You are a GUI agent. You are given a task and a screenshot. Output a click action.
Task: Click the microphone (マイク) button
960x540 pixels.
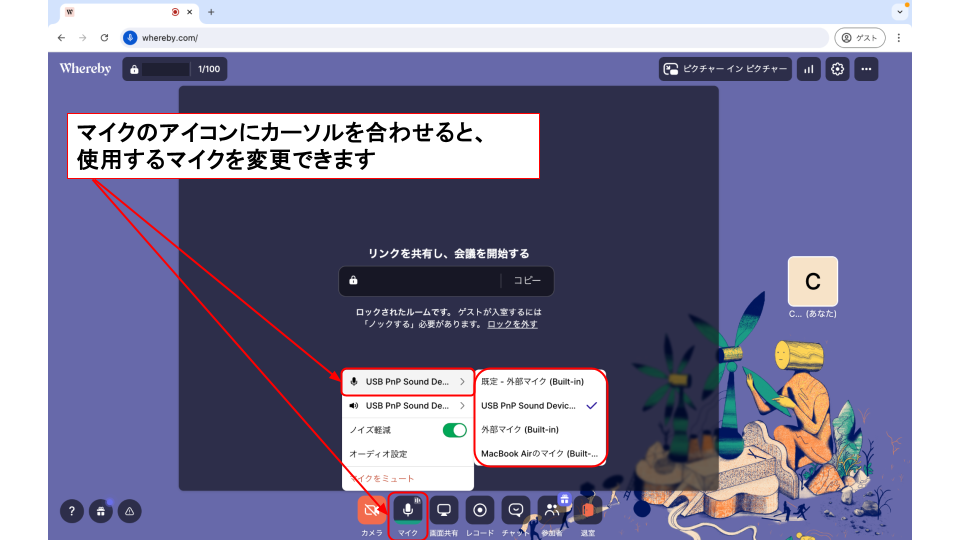[408, 510]
